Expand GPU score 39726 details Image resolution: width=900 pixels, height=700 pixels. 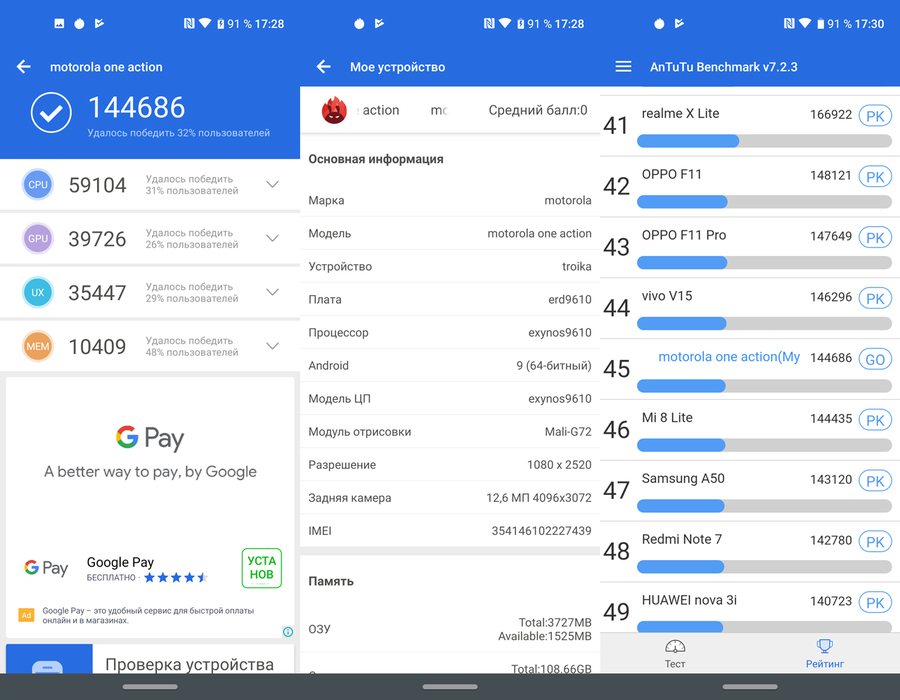pyautogui.click(x=273, y=238)
